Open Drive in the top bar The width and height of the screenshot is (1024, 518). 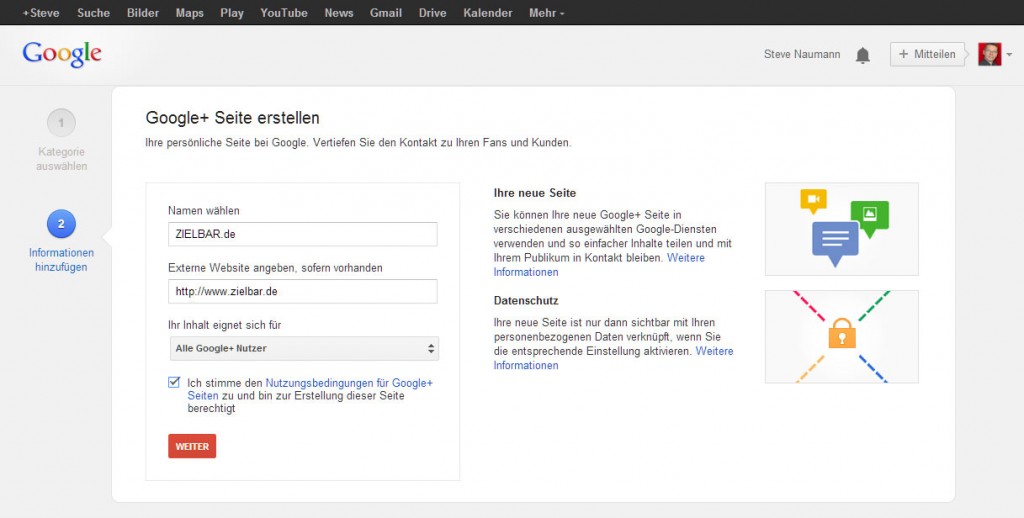432,13
